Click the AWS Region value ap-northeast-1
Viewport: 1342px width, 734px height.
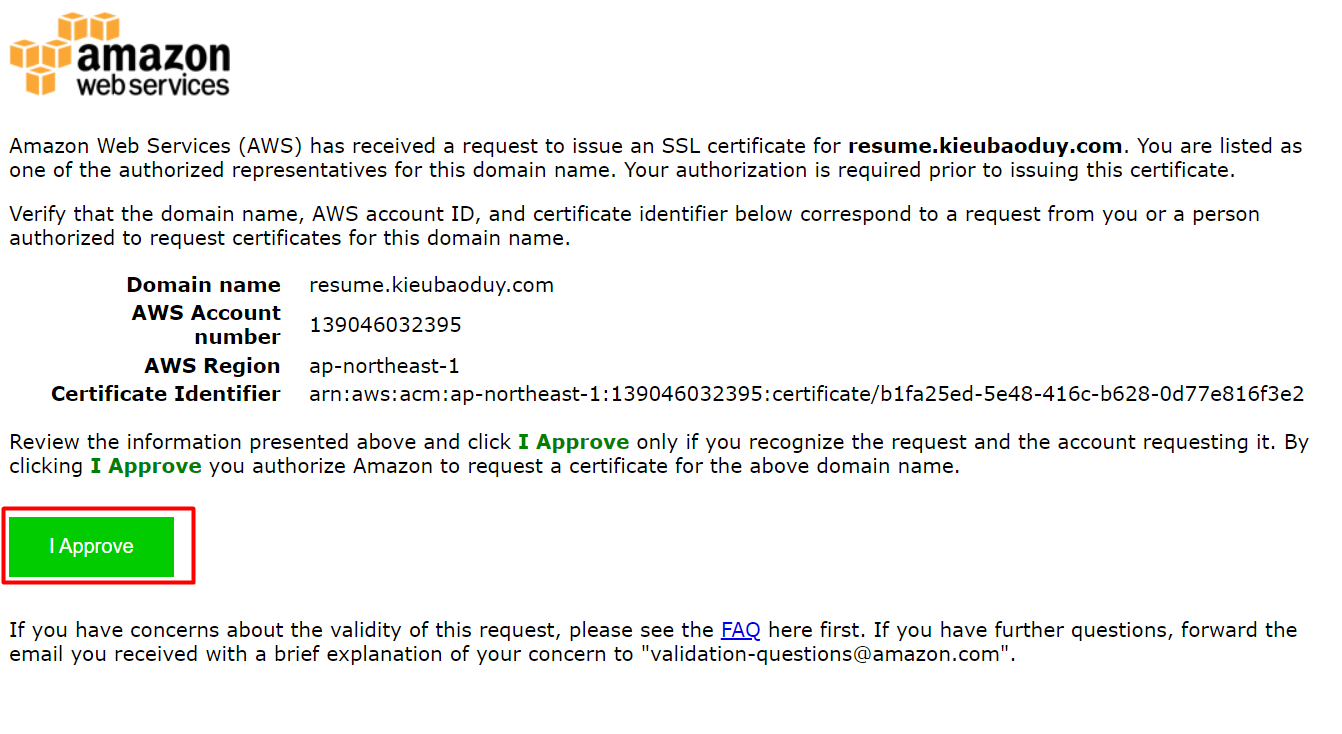tap(384, 366)
